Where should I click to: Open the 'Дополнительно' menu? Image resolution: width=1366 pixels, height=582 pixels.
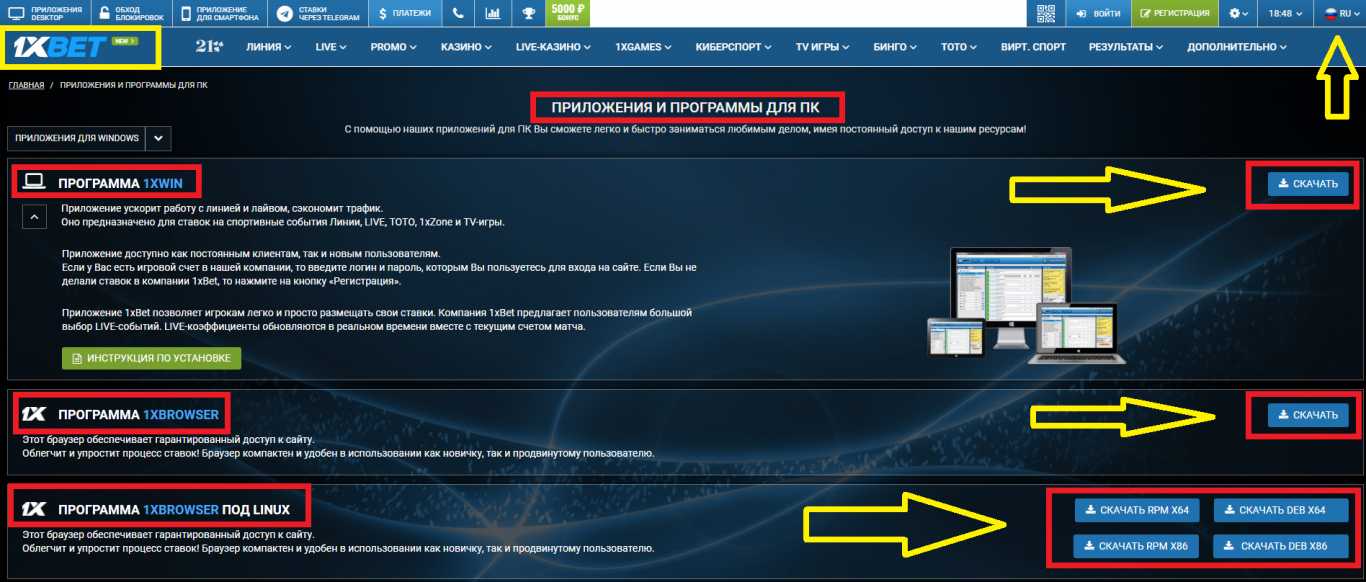click(1237, 47)
